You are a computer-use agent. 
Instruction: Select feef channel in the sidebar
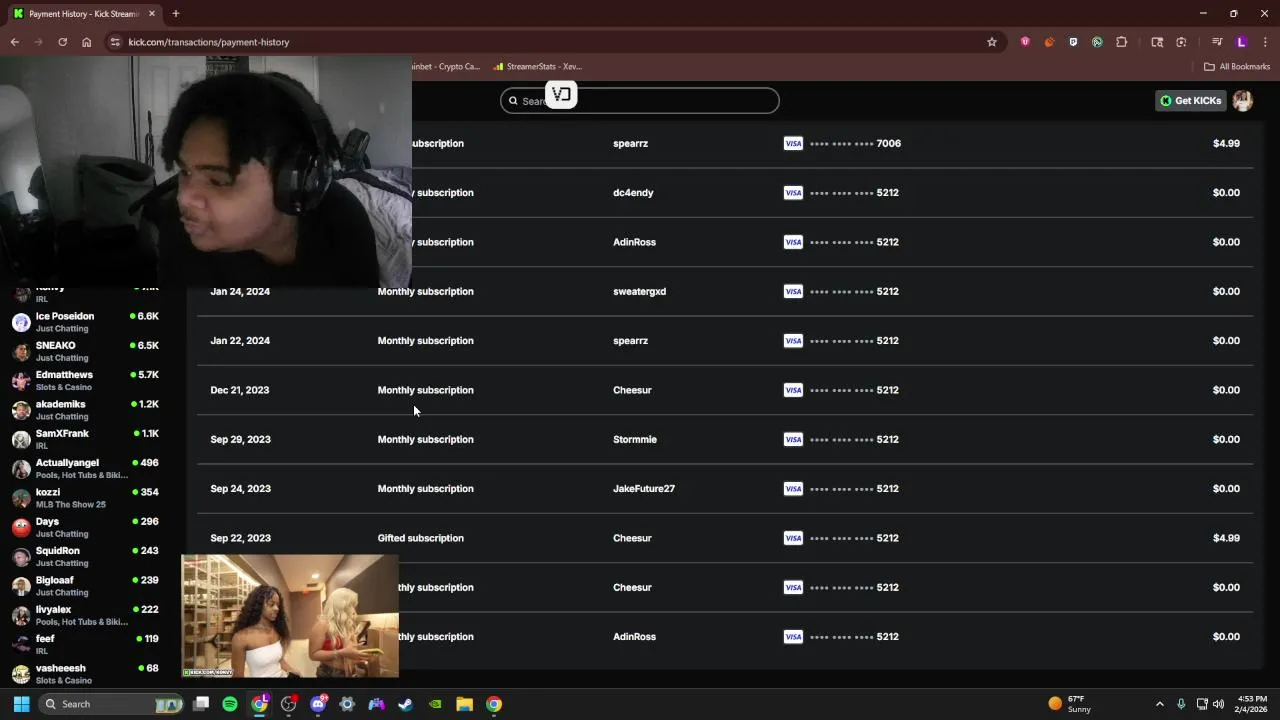point(86,644)
